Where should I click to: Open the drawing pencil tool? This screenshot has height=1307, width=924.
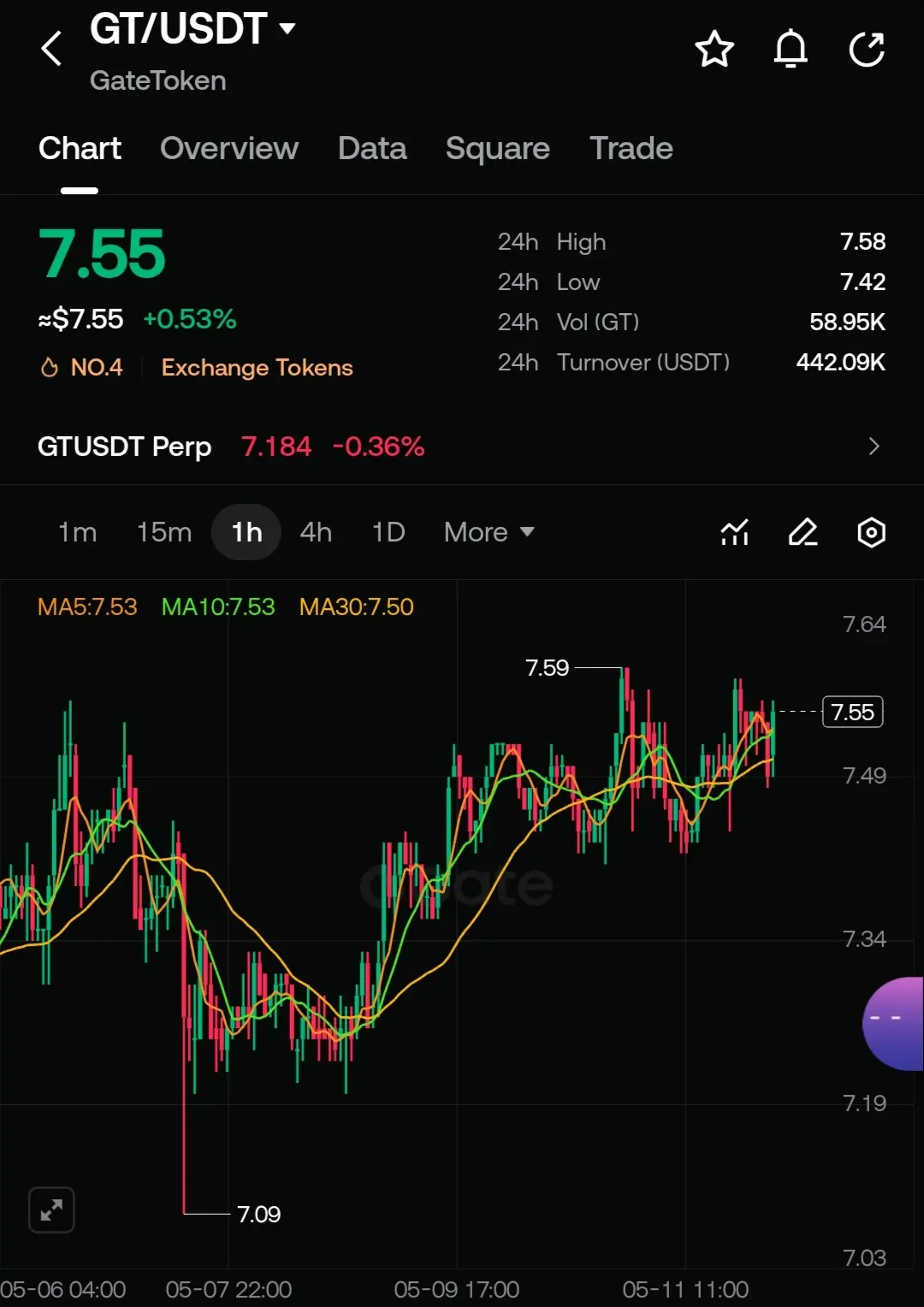(x=803, y=532)
